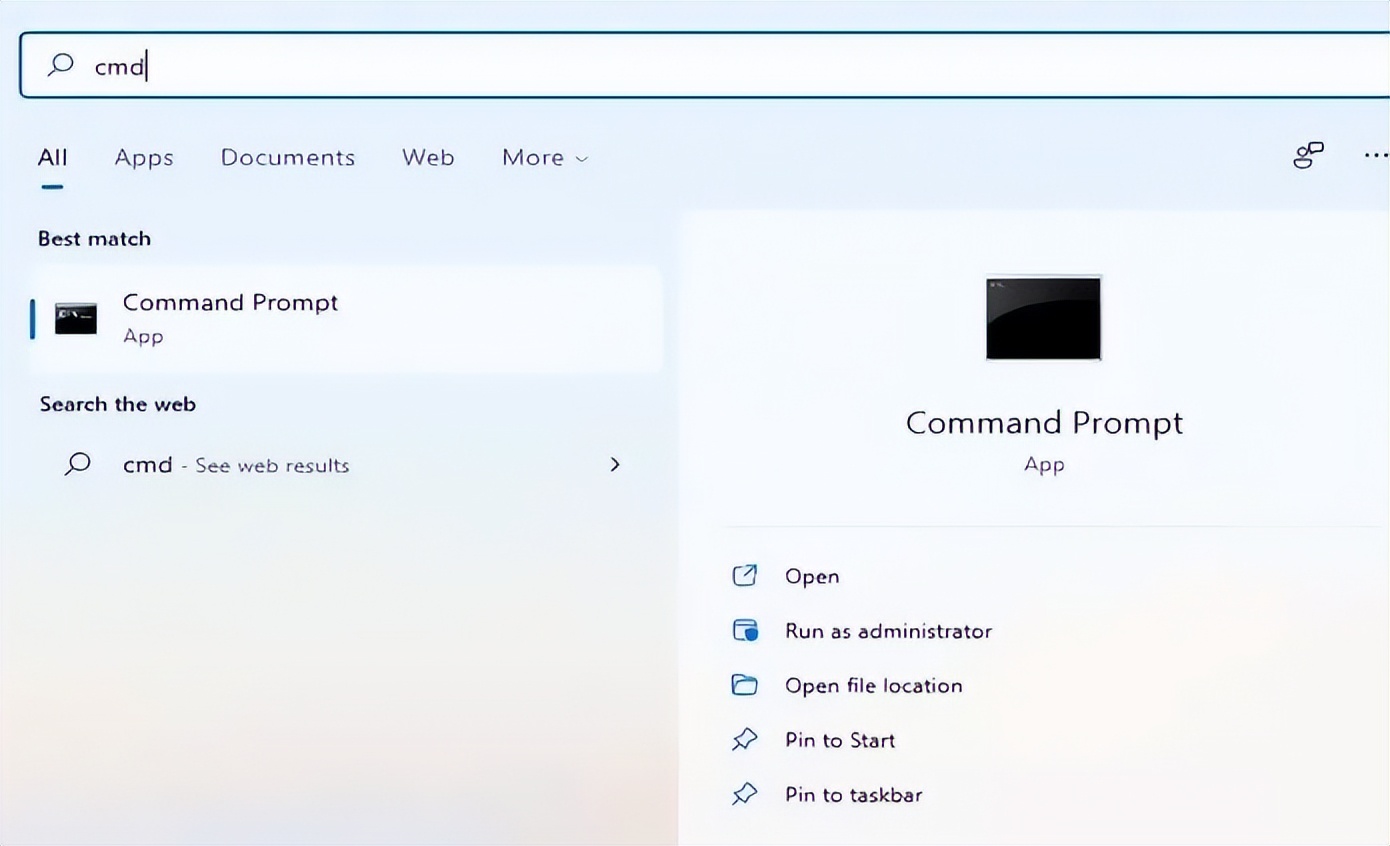Expand the cmd web results chevron
The height and width of the screenshot is (846, 1390).
pyautogui.click(x=615, y=464)
